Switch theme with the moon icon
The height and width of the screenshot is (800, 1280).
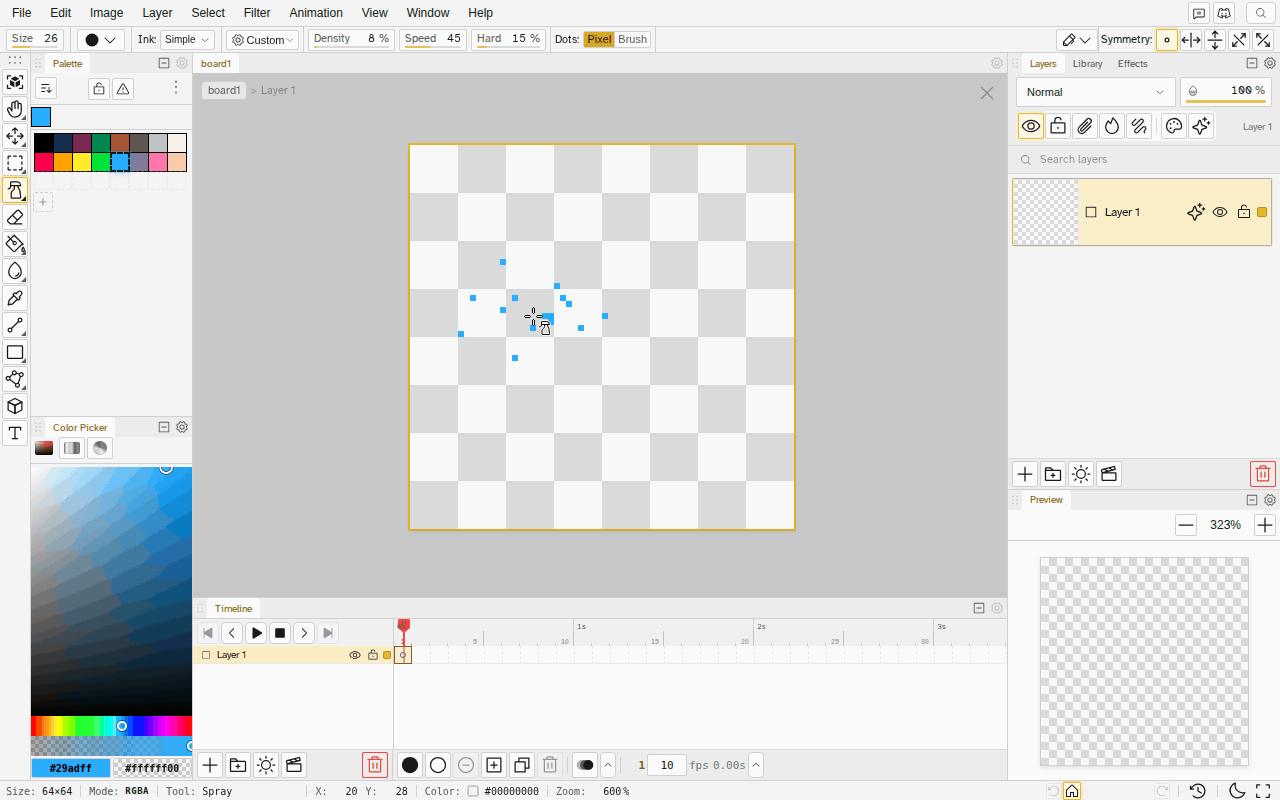pos(1237,791)
